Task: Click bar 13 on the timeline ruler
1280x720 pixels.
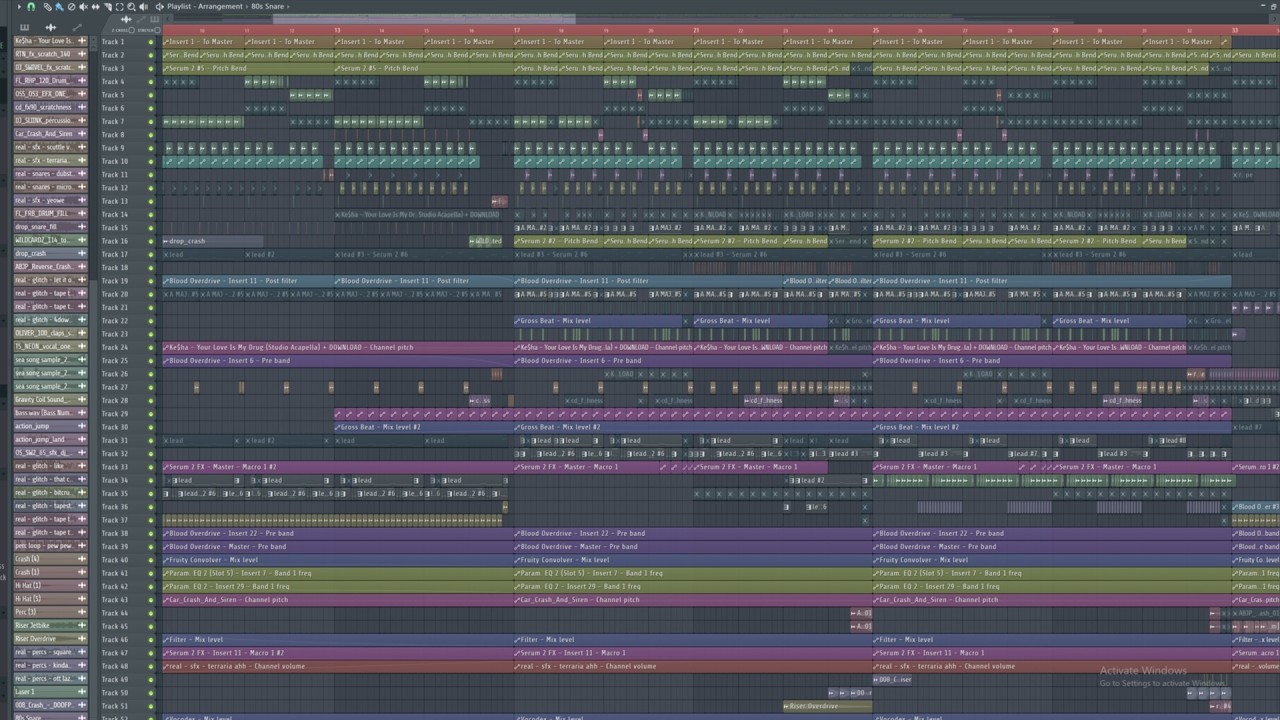Action: point(337,30)
